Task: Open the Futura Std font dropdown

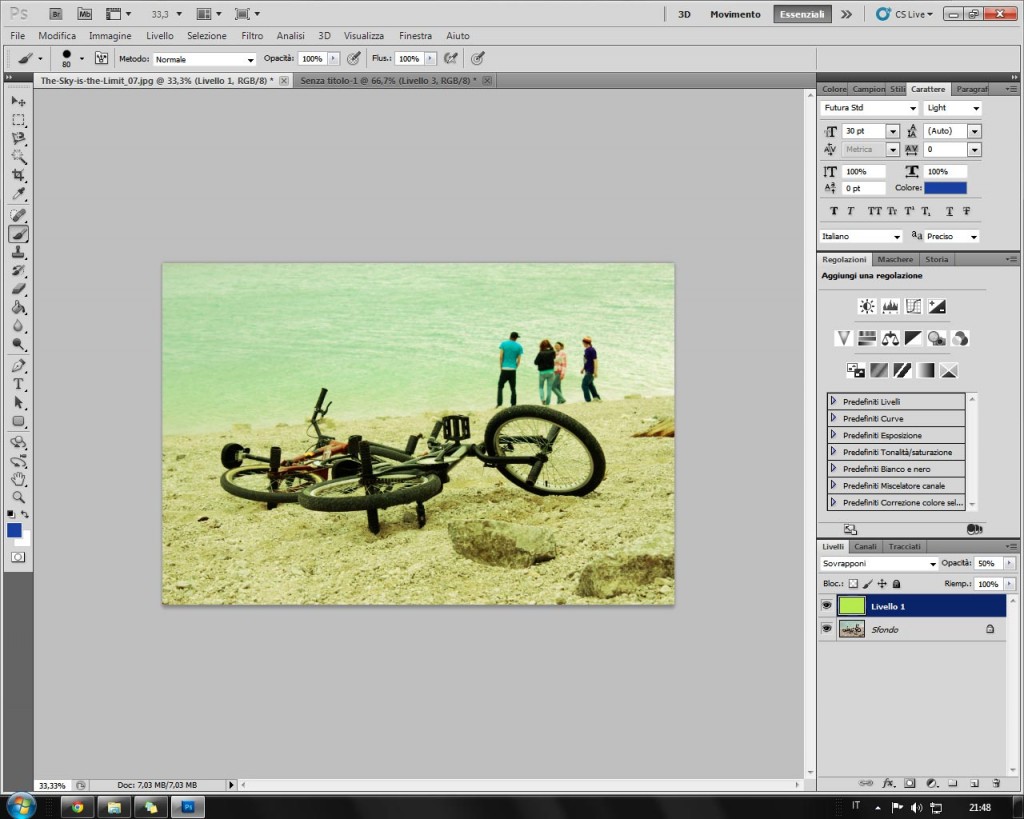Action: (x=869, y=108)
